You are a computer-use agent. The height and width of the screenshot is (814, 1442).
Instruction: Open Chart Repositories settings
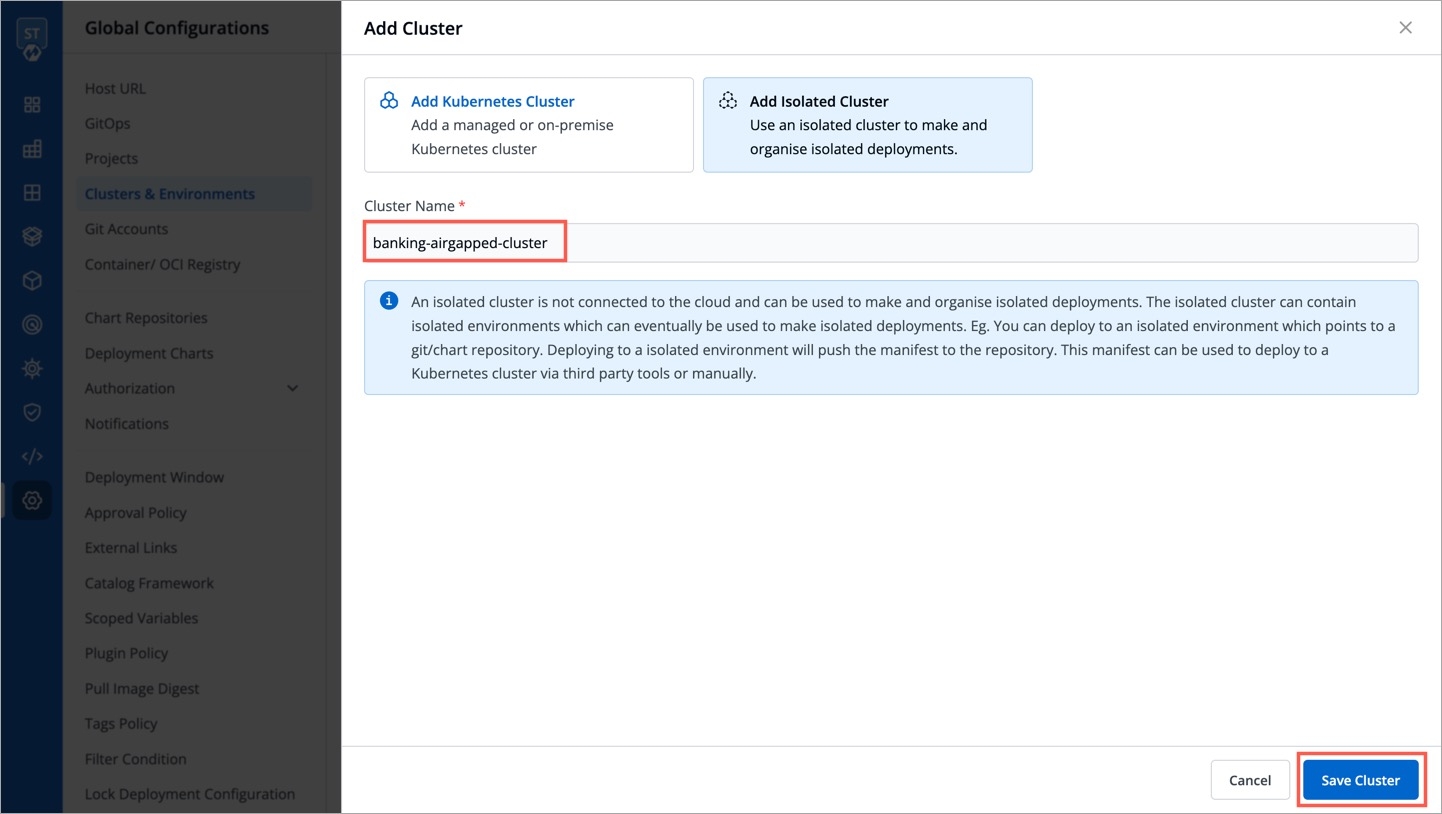pos(146,318)
